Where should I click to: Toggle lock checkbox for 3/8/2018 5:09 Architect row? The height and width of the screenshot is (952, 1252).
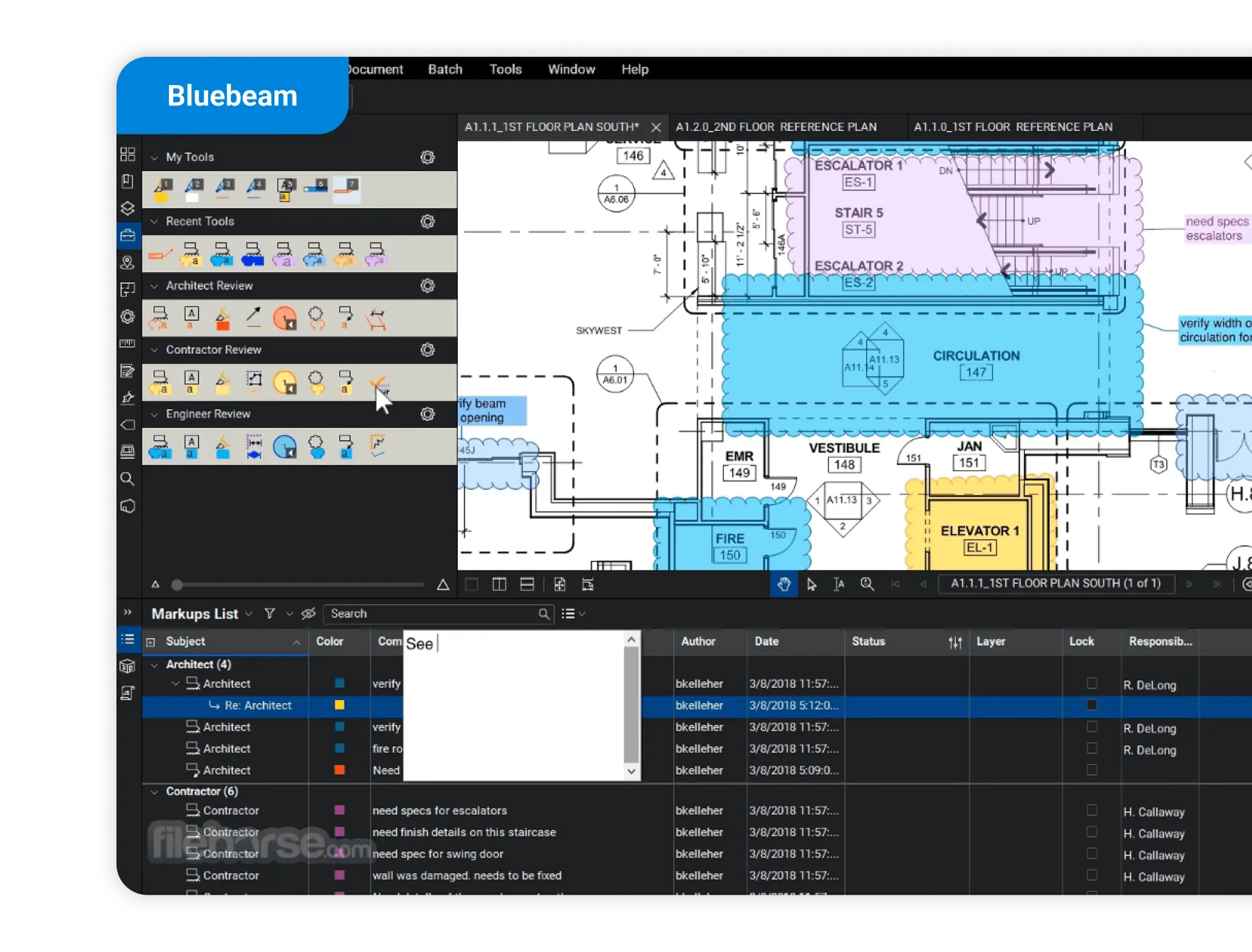(1092, 769)
